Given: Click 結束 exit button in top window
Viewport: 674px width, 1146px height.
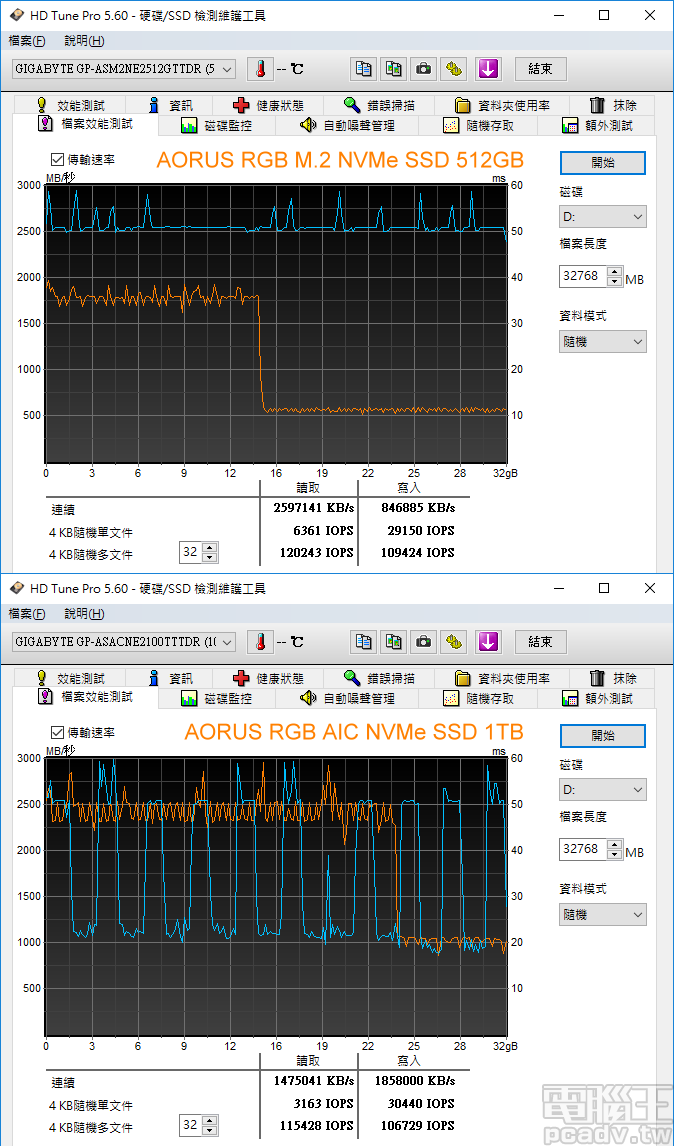Looking at the screenshot, I should (x=540, y=69).
